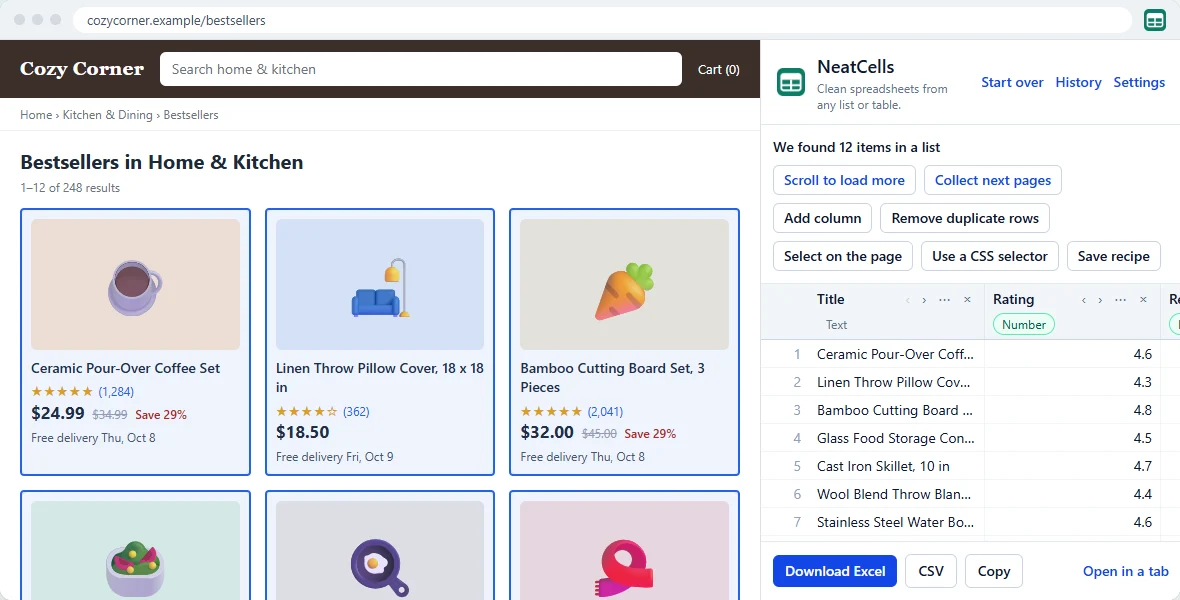Save the recipe

tap(1114, 256)
